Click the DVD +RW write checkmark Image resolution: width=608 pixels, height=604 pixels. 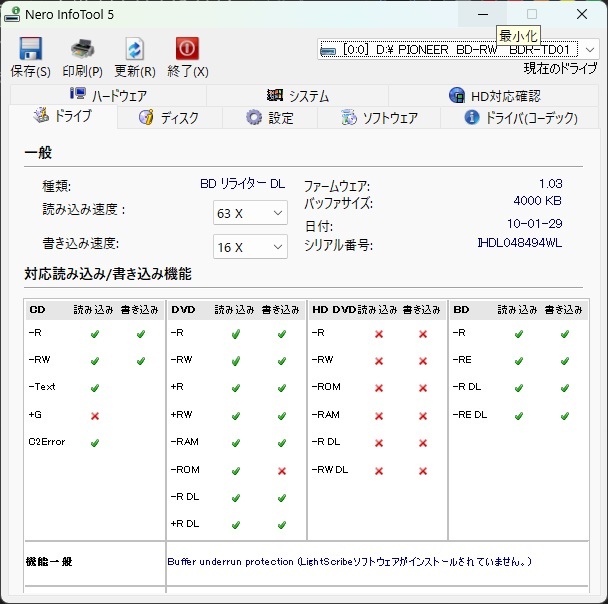click(x=282, y=416)
